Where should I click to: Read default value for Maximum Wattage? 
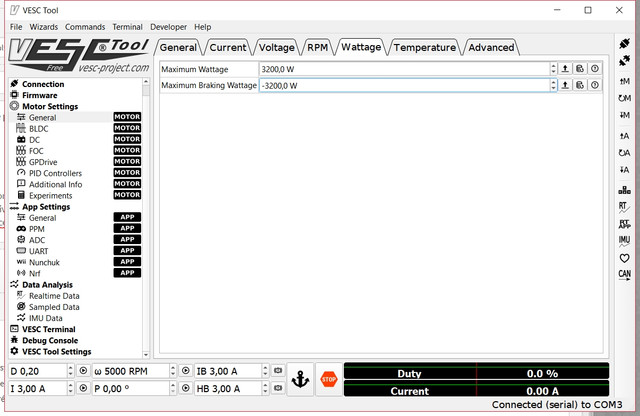pyautogui.click(x=580, y=69)
